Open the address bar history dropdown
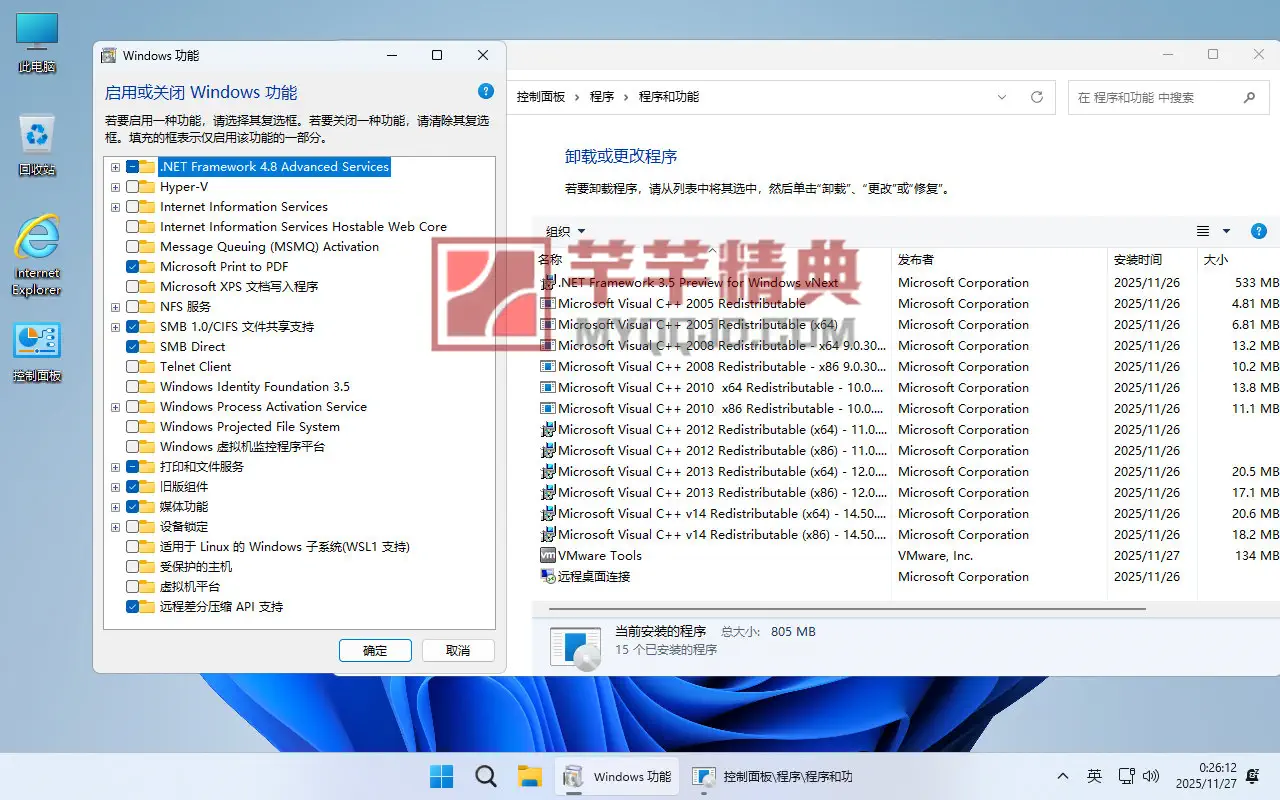Image resolution: width=1280 pixels, height=800 pixels. (x=1002, y=97)
